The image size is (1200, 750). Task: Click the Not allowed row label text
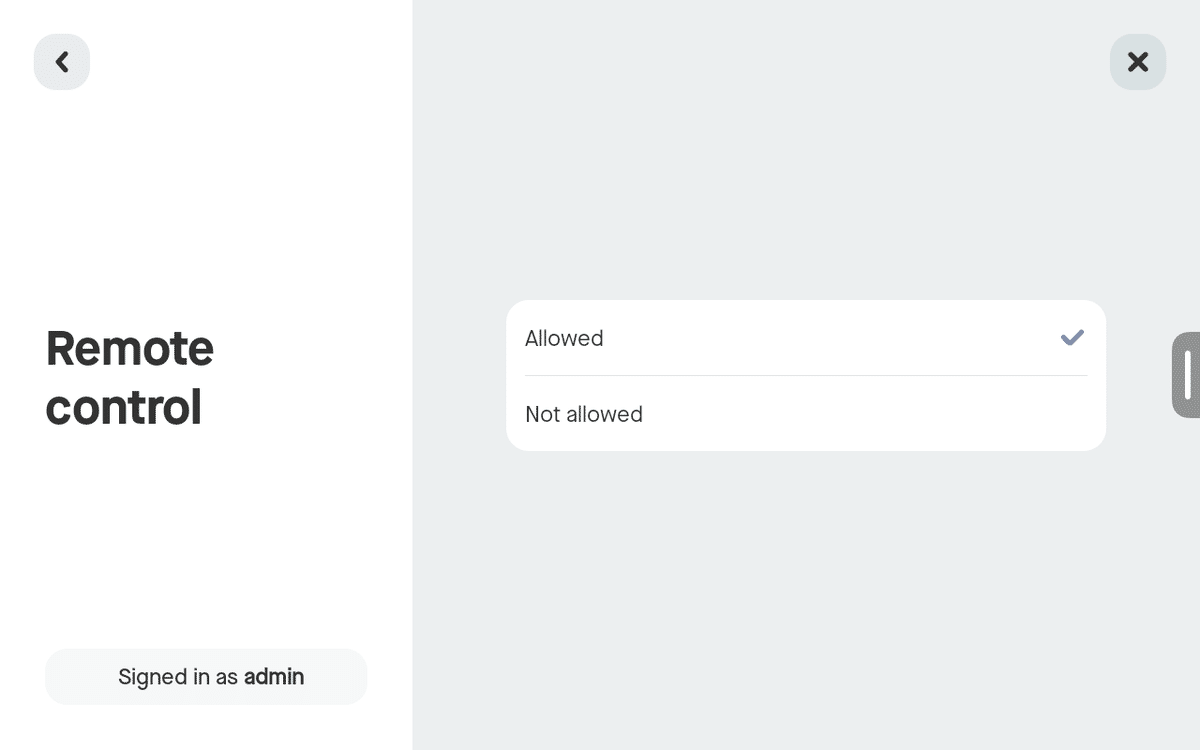pyautogui.click(x=584, y=414)
